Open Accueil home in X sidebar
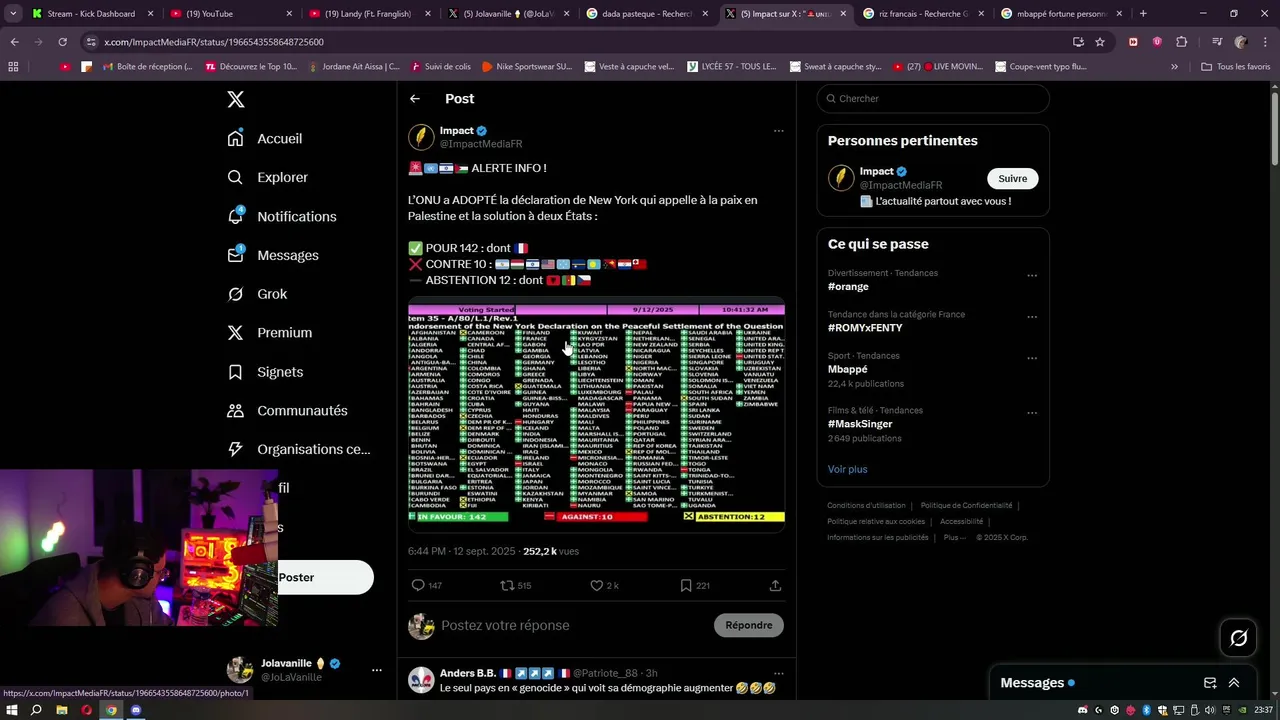Viewport: 1280px width, 720px height. tap(265, 139)
